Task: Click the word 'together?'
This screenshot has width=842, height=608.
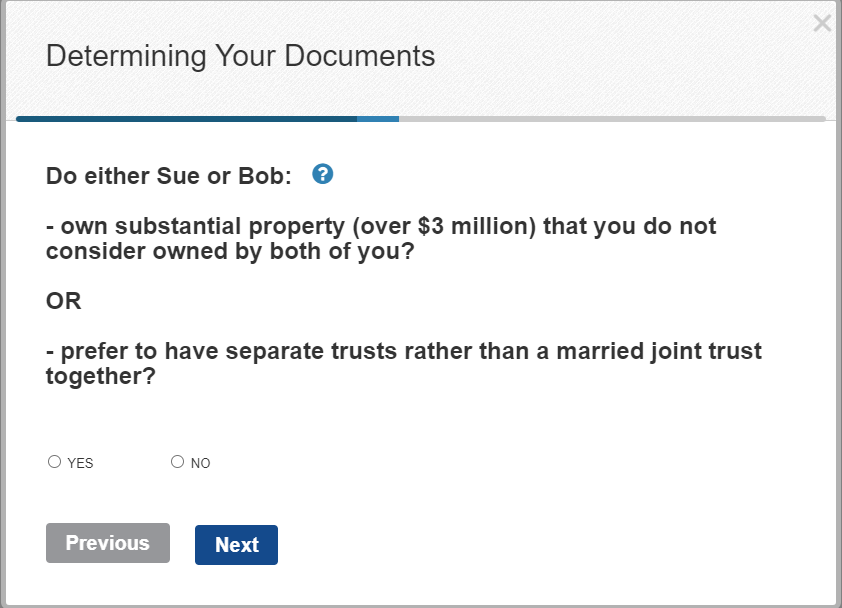Action: 101,376
